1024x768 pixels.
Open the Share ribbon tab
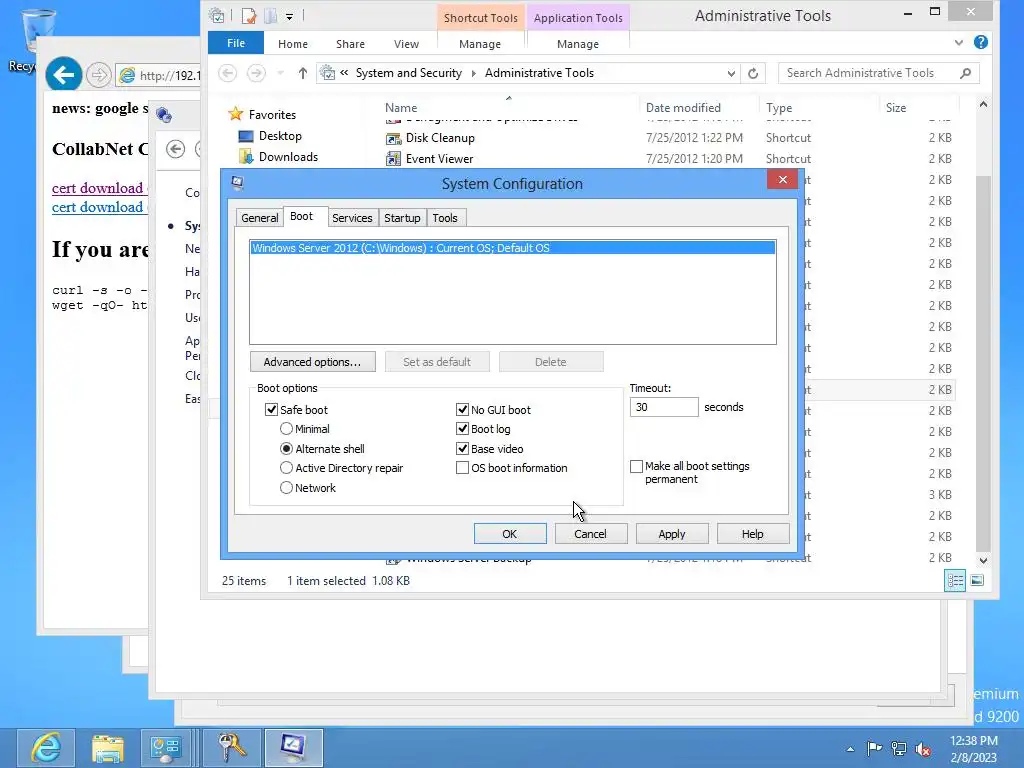tap(350, 44)
